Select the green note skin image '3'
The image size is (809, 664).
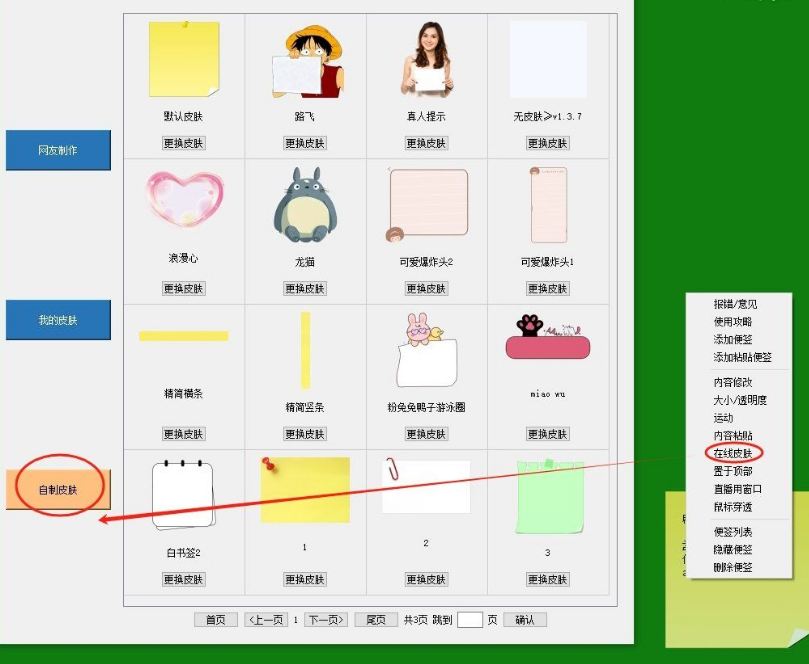pyautogui.click(x=547, y=497)
